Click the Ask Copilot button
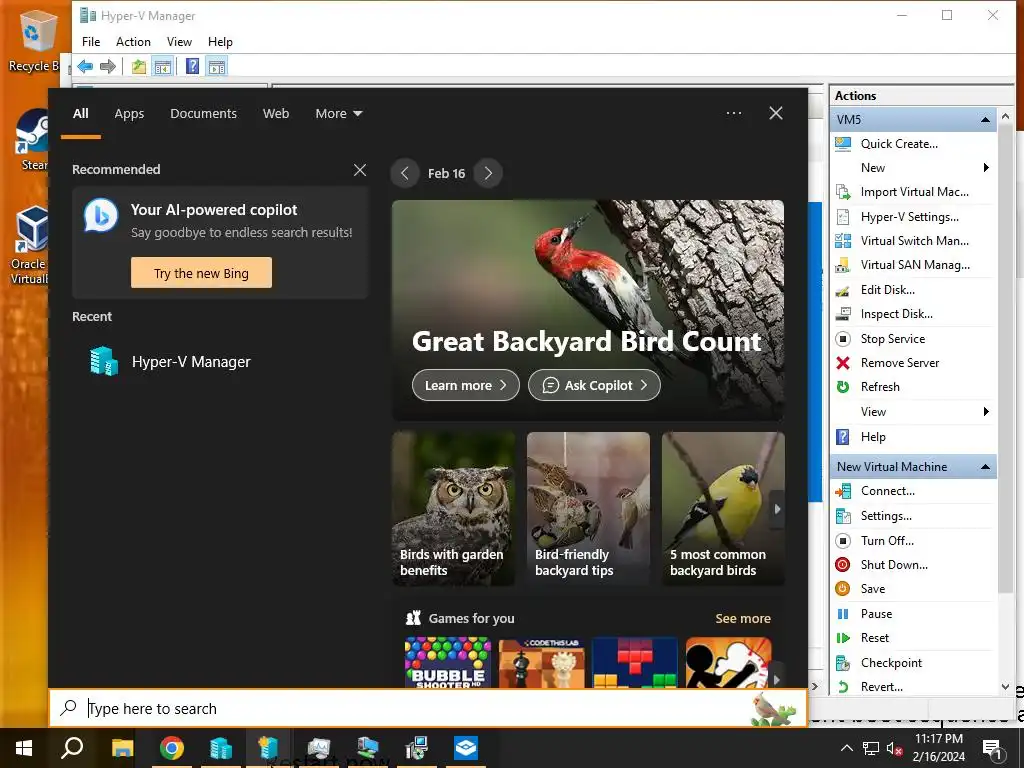The image size is (1024, 768). click(x=594, y=385)
